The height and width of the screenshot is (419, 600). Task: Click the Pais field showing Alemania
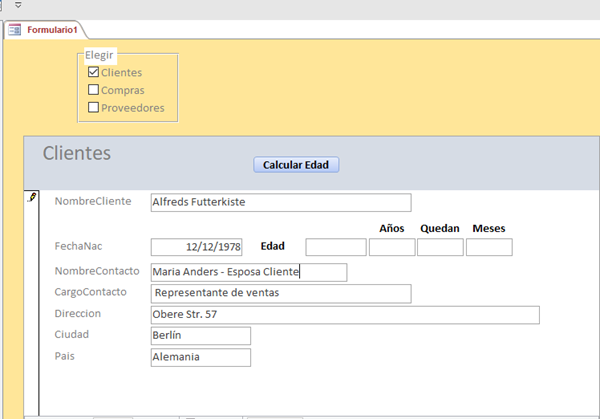tap(200, 357)
